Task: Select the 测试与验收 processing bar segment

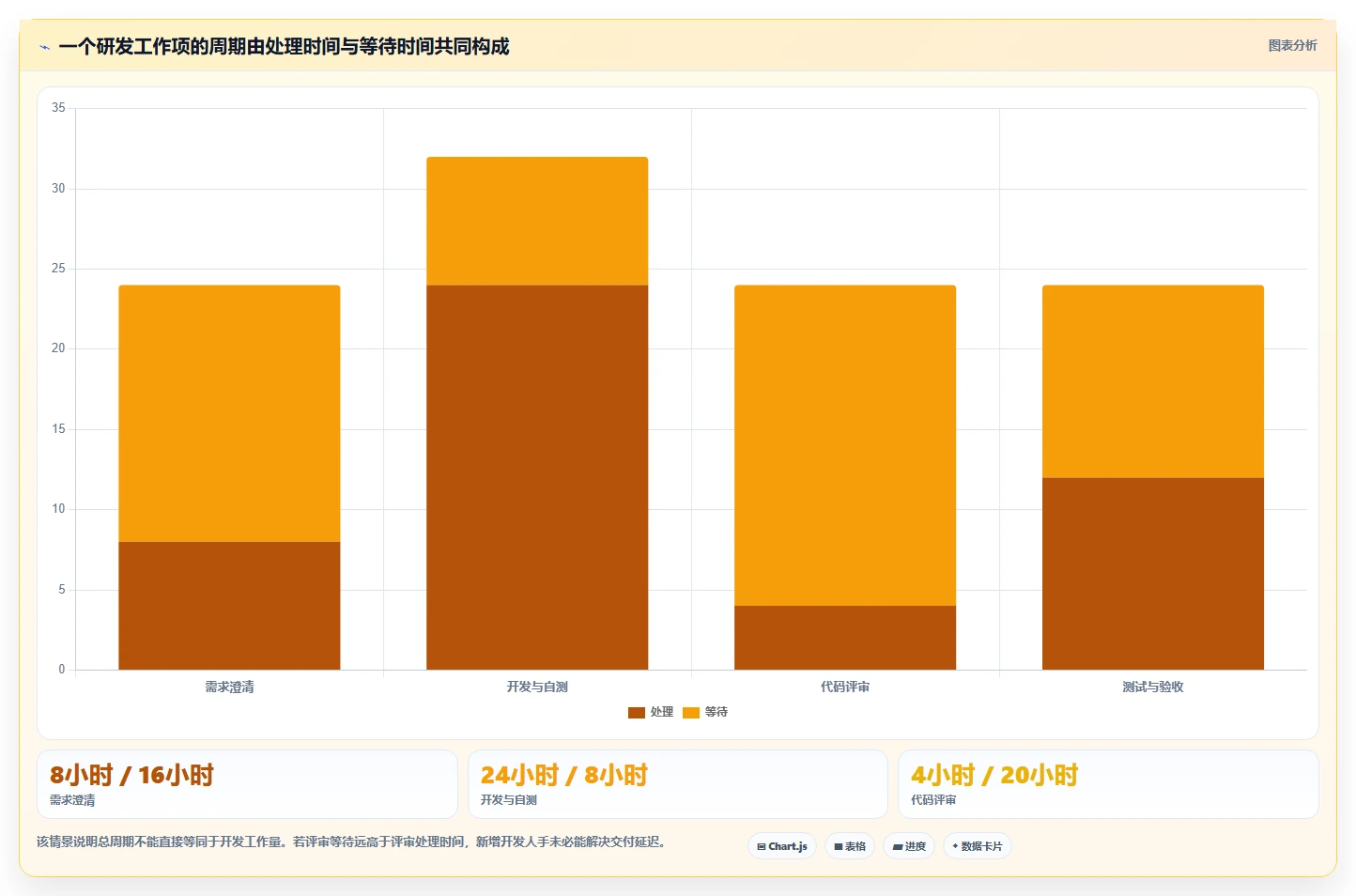Action: click(x=1153, y=574)
